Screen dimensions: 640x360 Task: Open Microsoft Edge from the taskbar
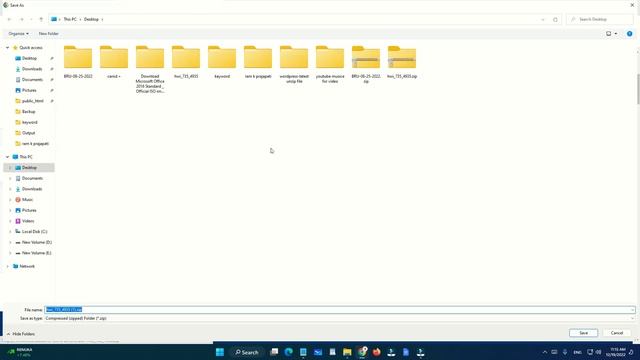[289, 352]
